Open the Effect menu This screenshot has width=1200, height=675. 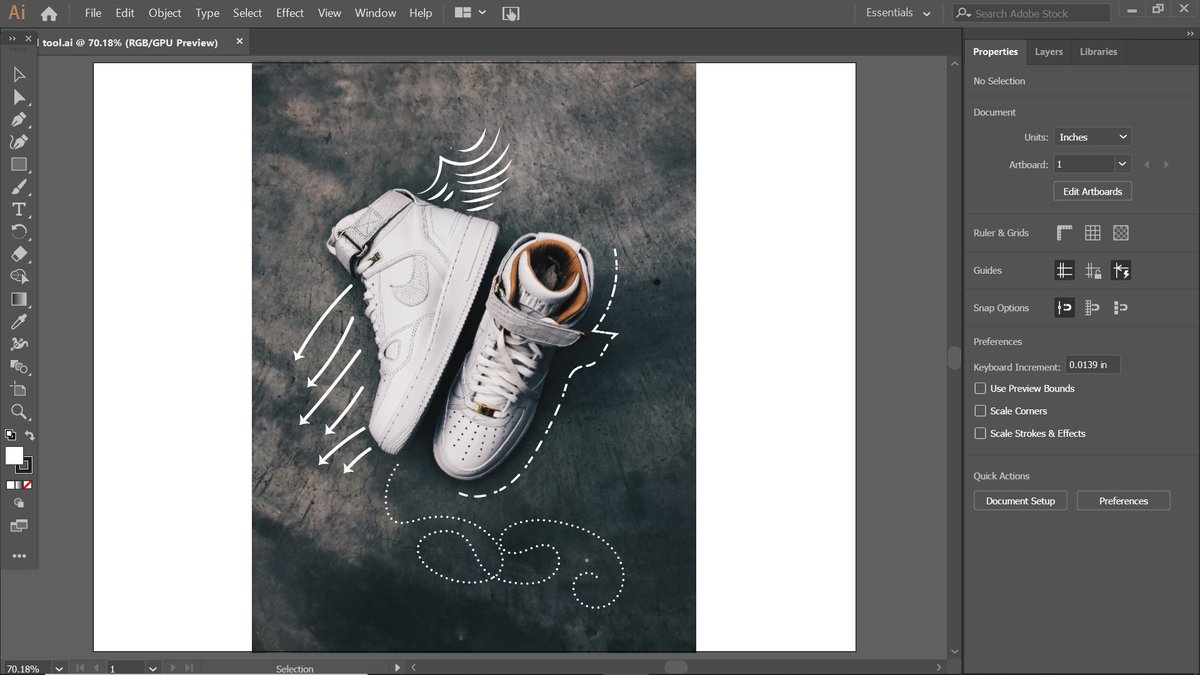tap(290, 13)
